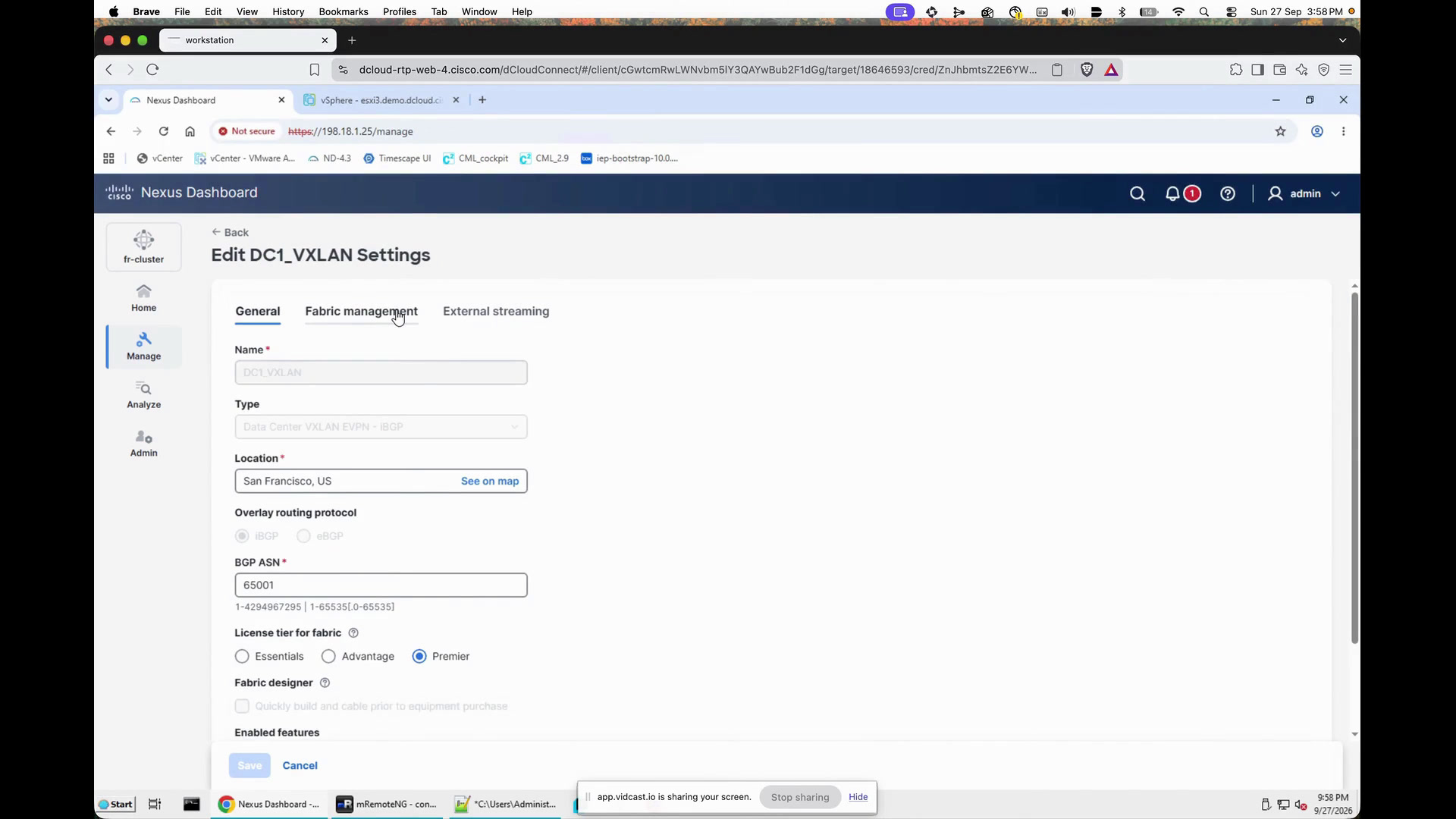Screen dimensions: 1456x819
Task: Open mRemoteNG from Windows taskbar
Action: click(387, 805)
